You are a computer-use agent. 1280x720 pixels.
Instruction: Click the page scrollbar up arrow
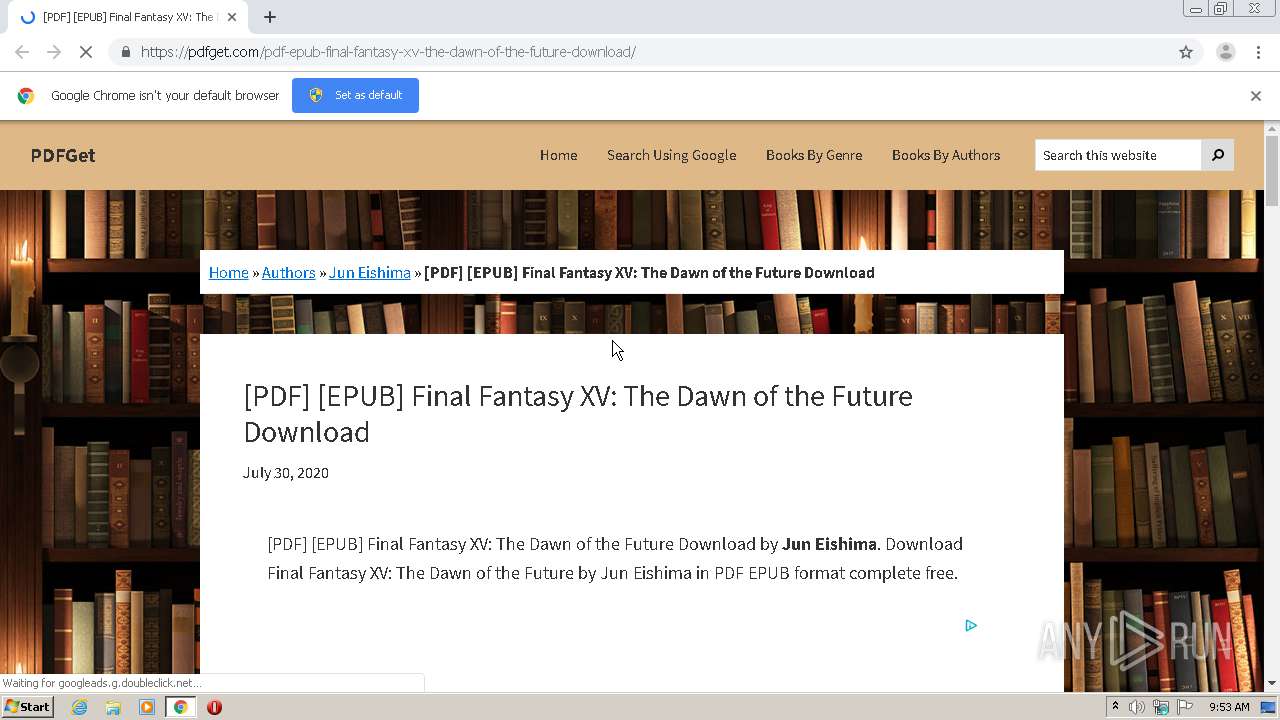(x=1272, y=128)
